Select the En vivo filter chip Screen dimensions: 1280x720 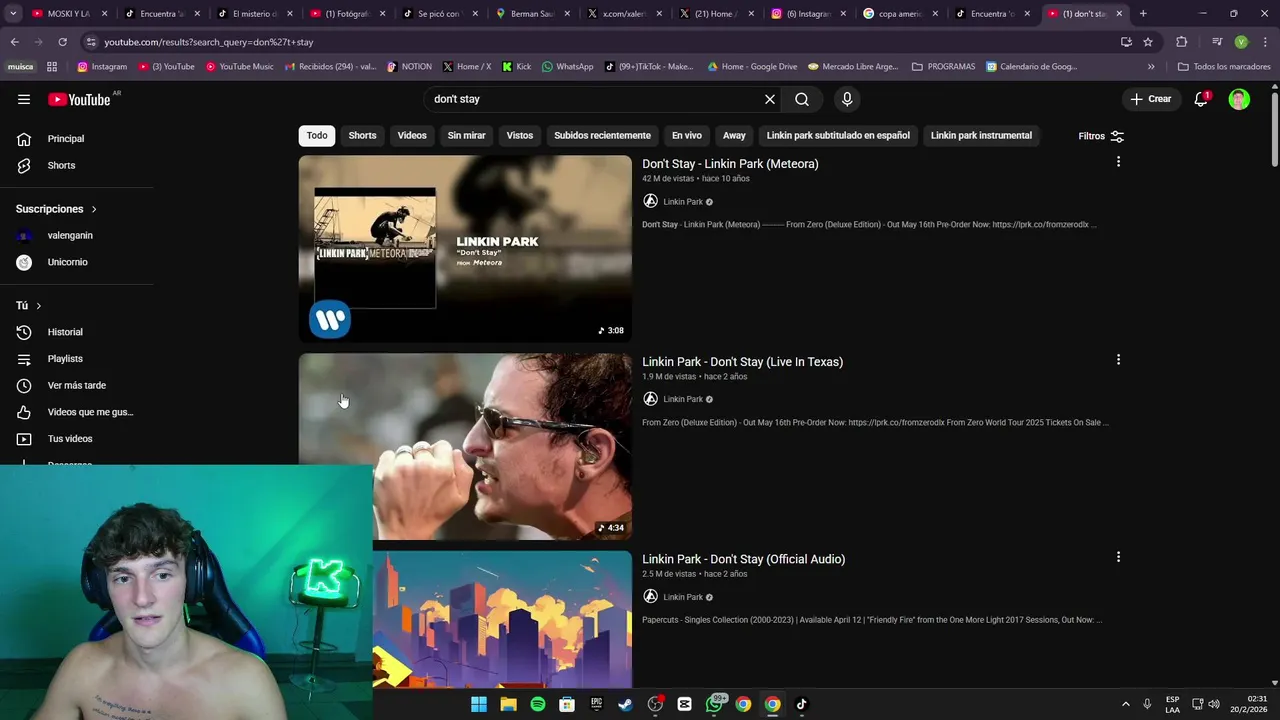pyautogui.click(x=686, y=136)
